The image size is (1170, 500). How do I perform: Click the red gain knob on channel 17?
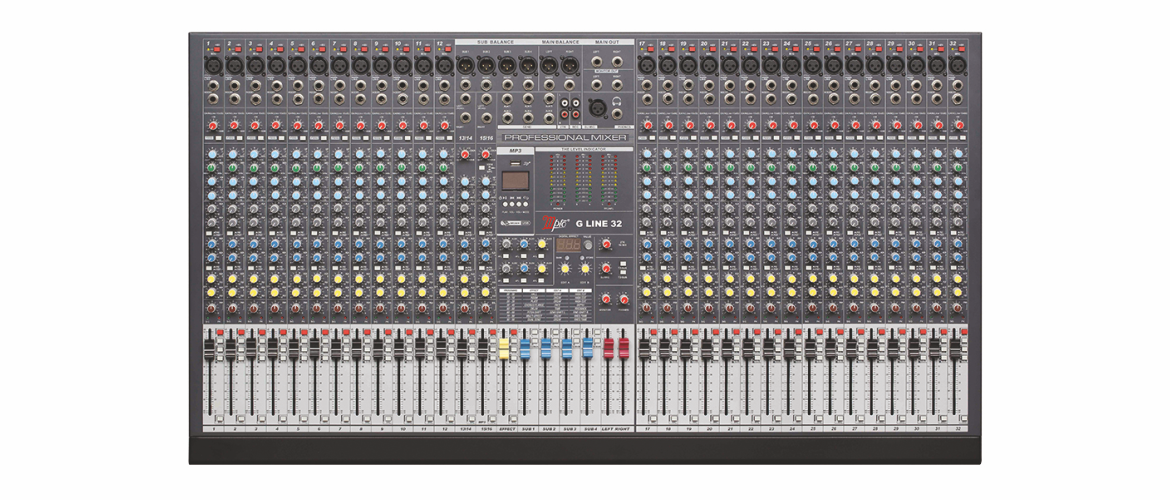[x=647, y=125]
